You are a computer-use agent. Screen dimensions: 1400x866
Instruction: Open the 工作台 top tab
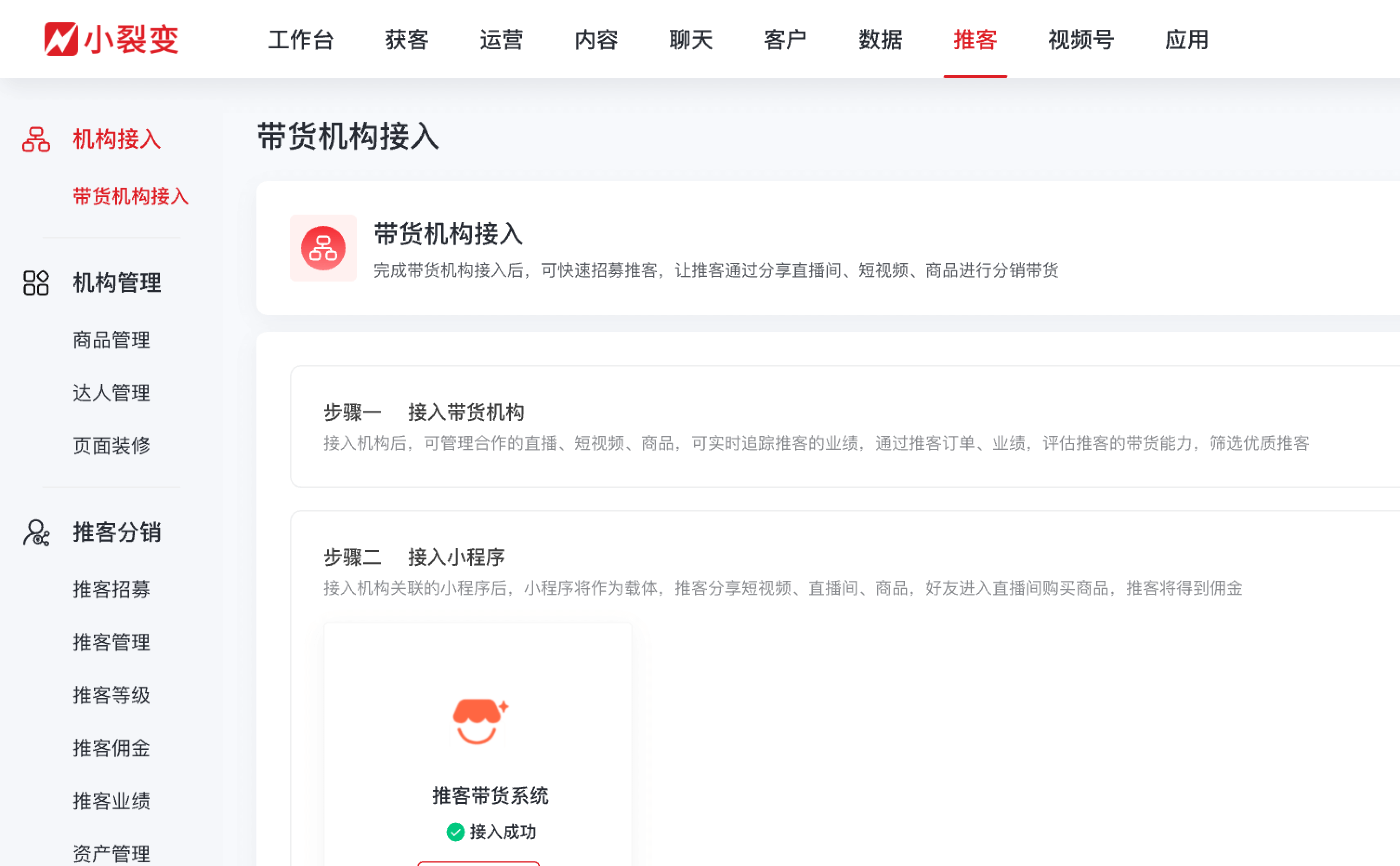coord(301,40)
